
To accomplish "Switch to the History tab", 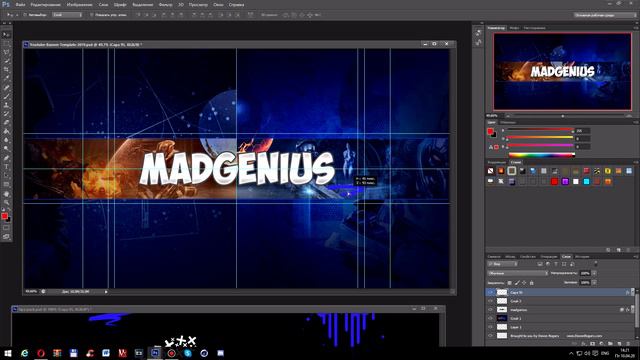I will tap(582, 257).
